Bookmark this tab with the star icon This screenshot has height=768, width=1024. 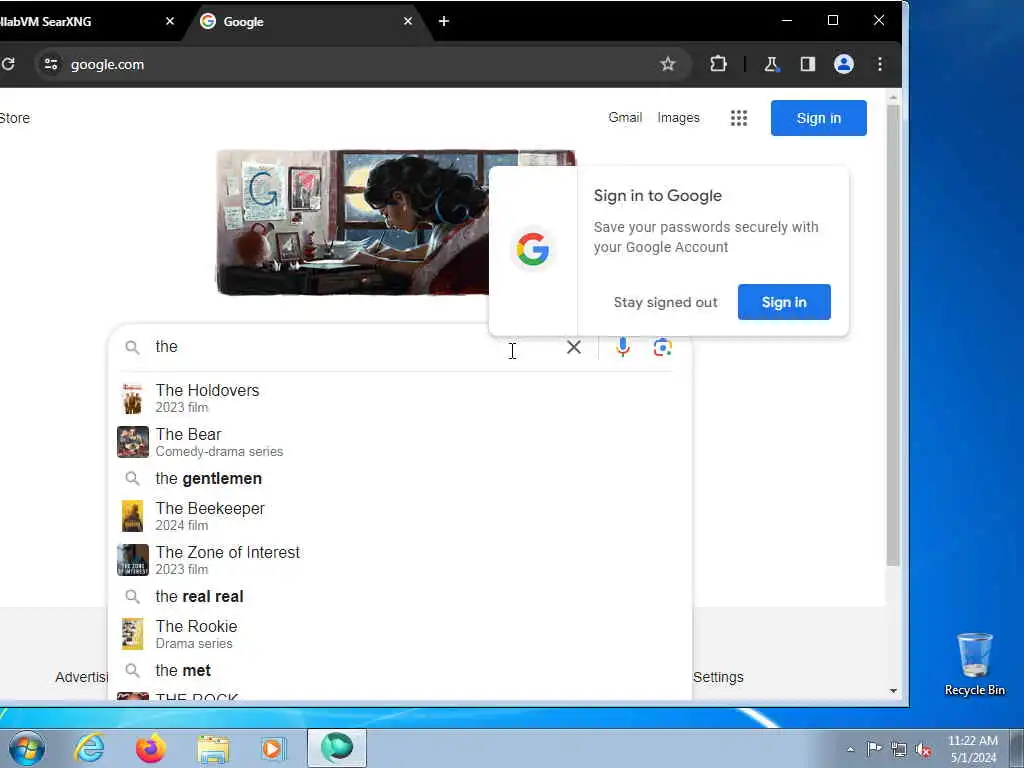pos(667,64)
